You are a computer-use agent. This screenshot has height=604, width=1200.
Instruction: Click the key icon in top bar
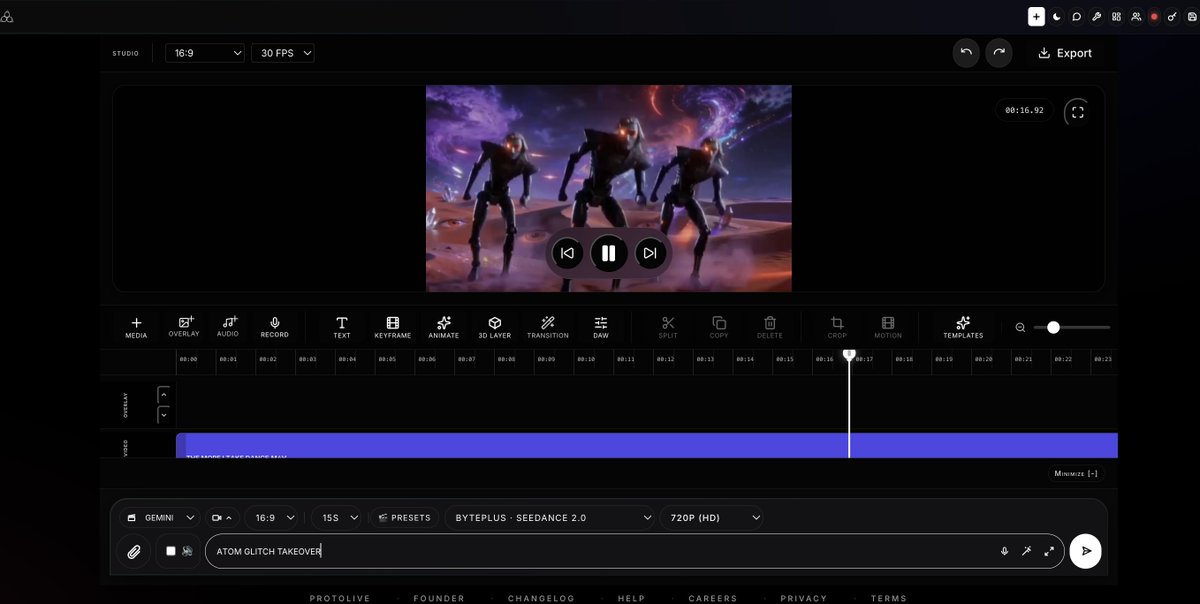coord(1172,17)
